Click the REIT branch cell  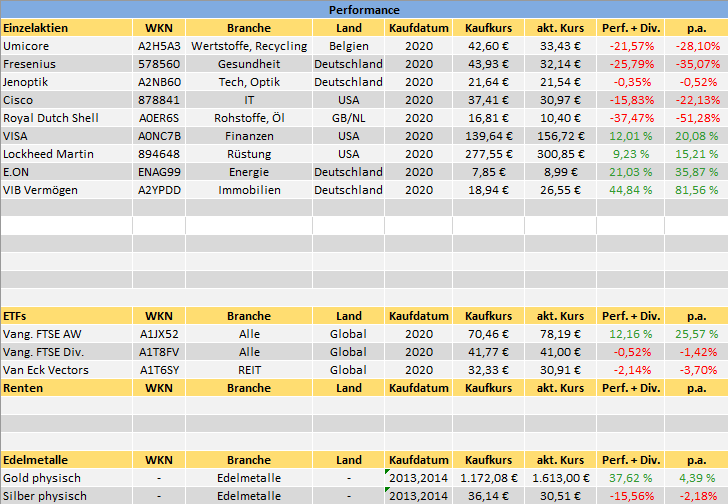click(249, 370)
